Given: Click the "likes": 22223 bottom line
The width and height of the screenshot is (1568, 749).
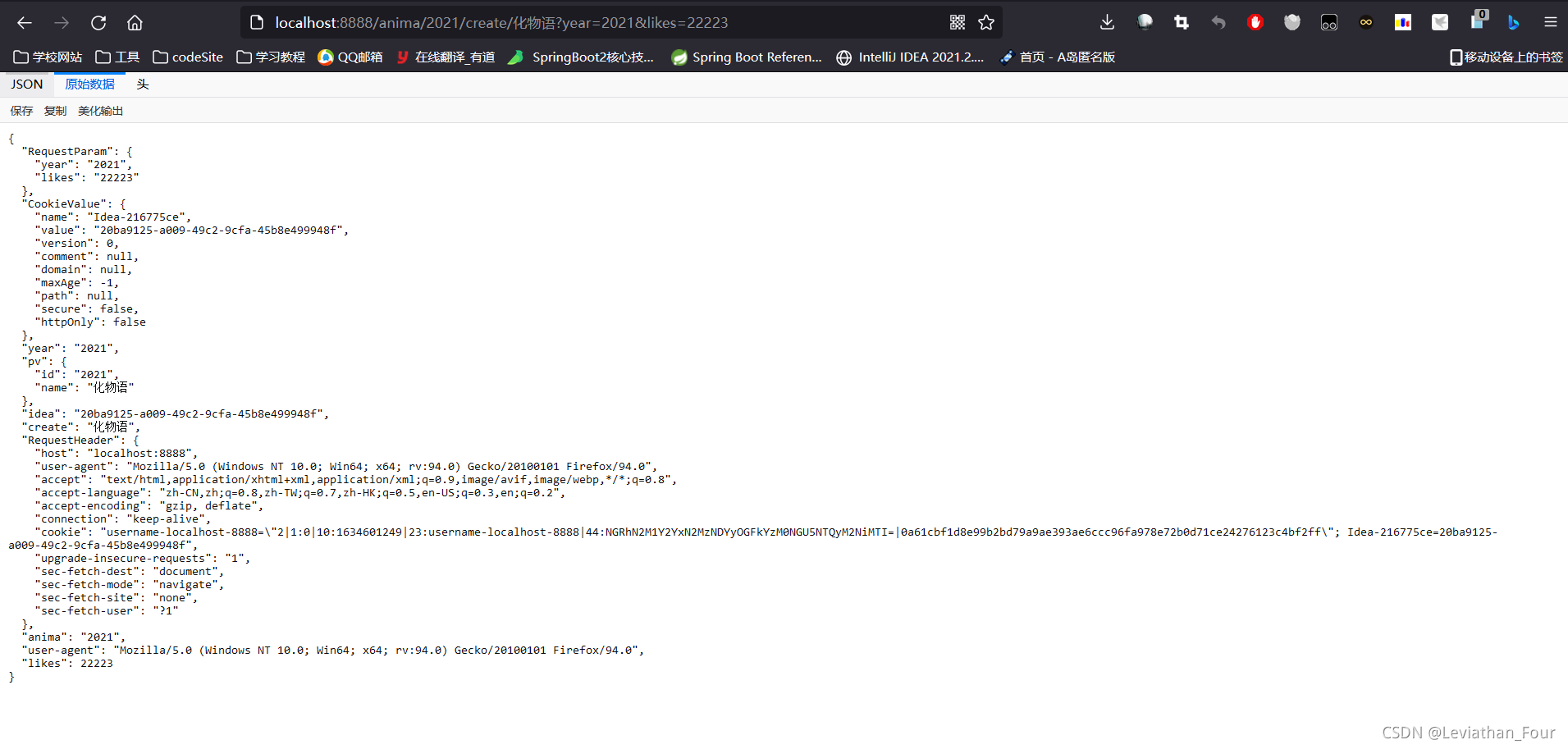Looking at the screenshot, I should tap(67, 664).
